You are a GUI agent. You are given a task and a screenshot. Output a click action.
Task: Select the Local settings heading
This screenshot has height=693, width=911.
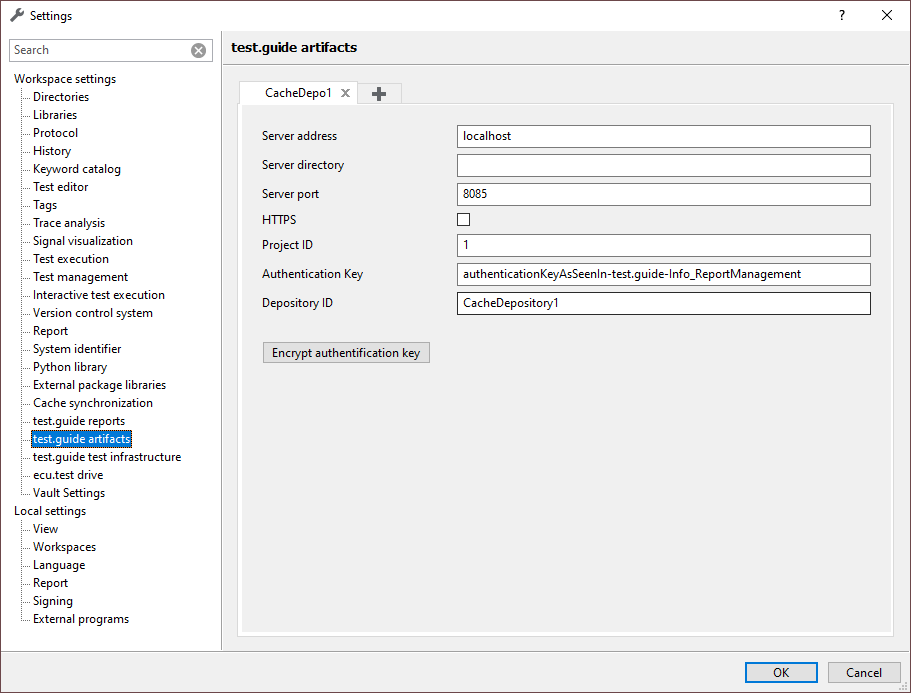50,511
